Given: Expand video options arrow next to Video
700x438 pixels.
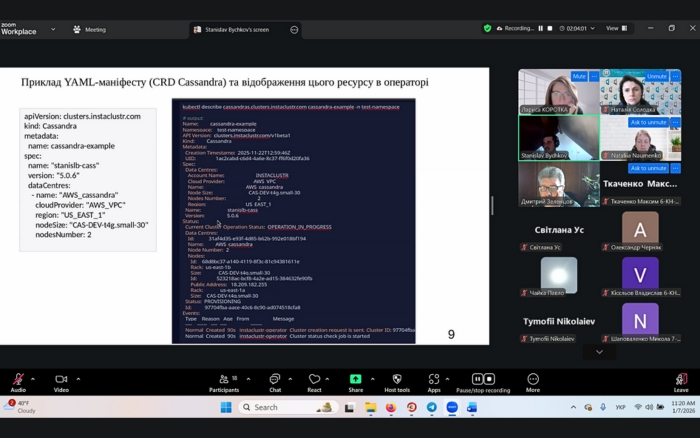Looking at the screenshot, I should click(77, 379).
